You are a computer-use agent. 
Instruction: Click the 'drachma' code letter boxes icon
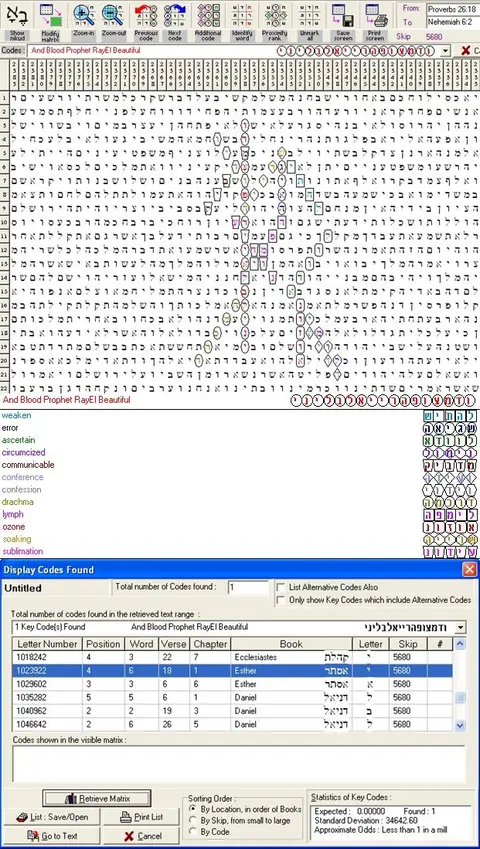pyautogui.click(x=450, y=502)
